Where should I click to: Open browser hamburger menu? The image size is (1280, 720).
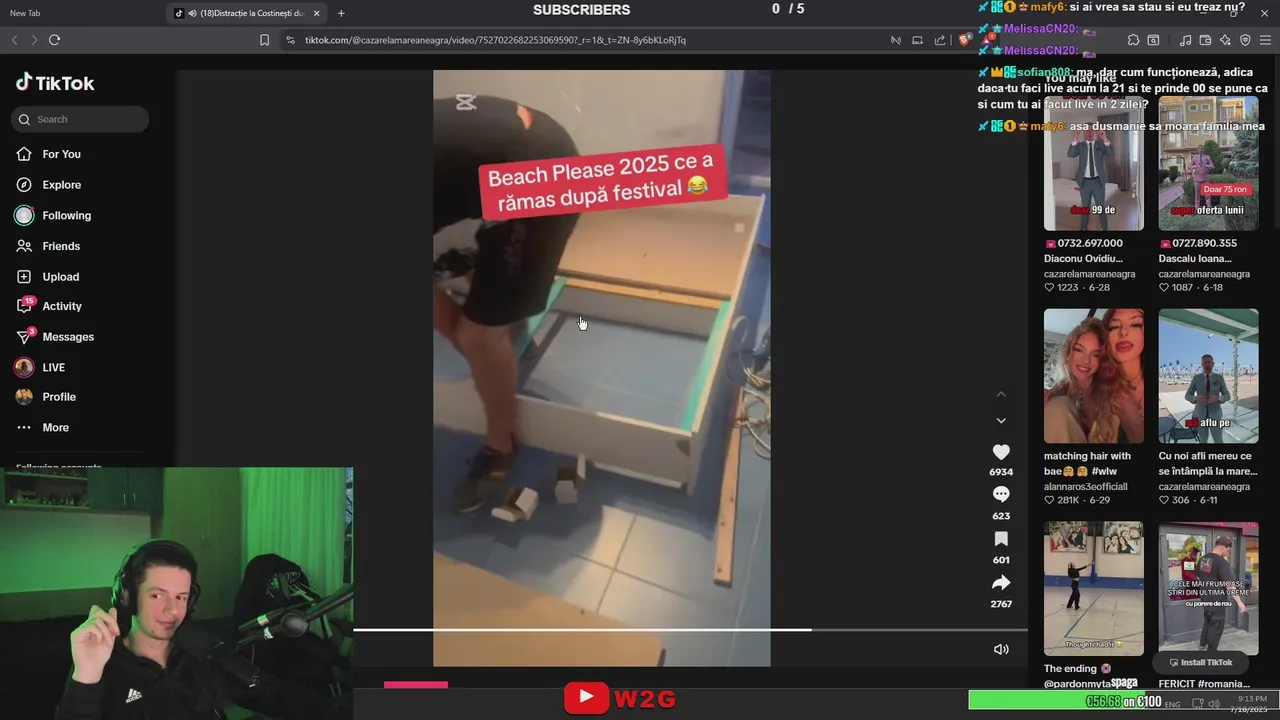point(1266,40)
